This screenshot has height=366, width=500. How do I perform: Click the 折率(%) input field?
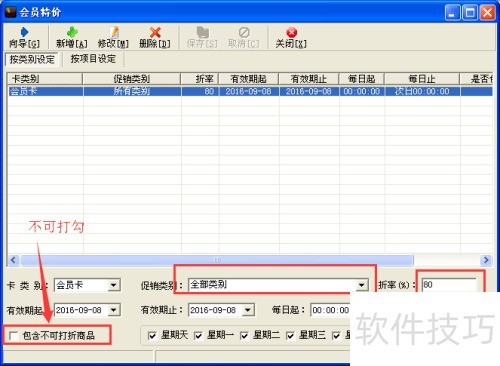(449, 285)
